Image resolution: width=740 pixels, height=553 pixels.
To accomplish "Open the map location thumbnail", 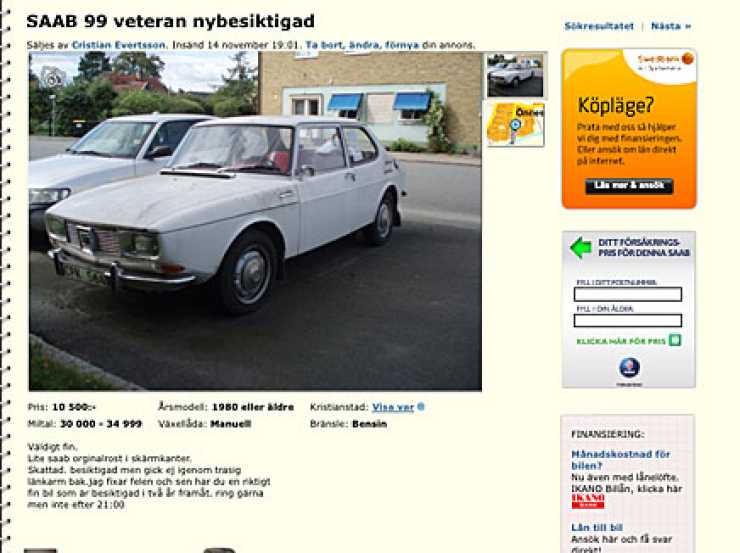I will pos(515,125).
